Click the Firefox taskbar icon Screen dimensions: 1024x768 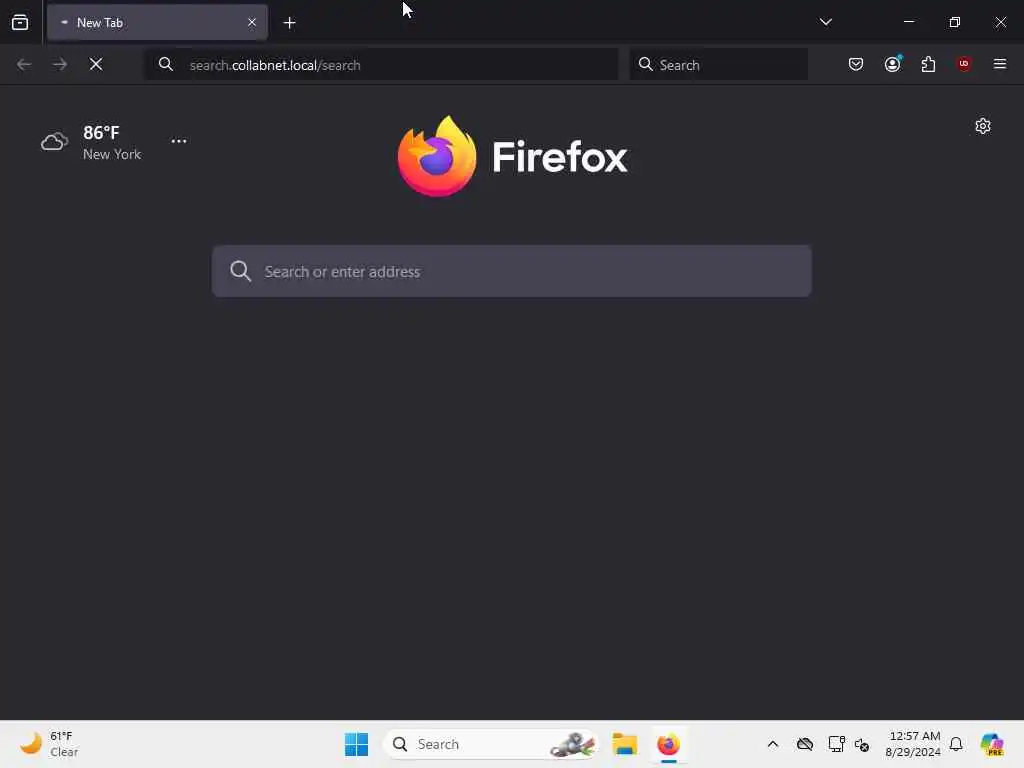click(669, 744)
